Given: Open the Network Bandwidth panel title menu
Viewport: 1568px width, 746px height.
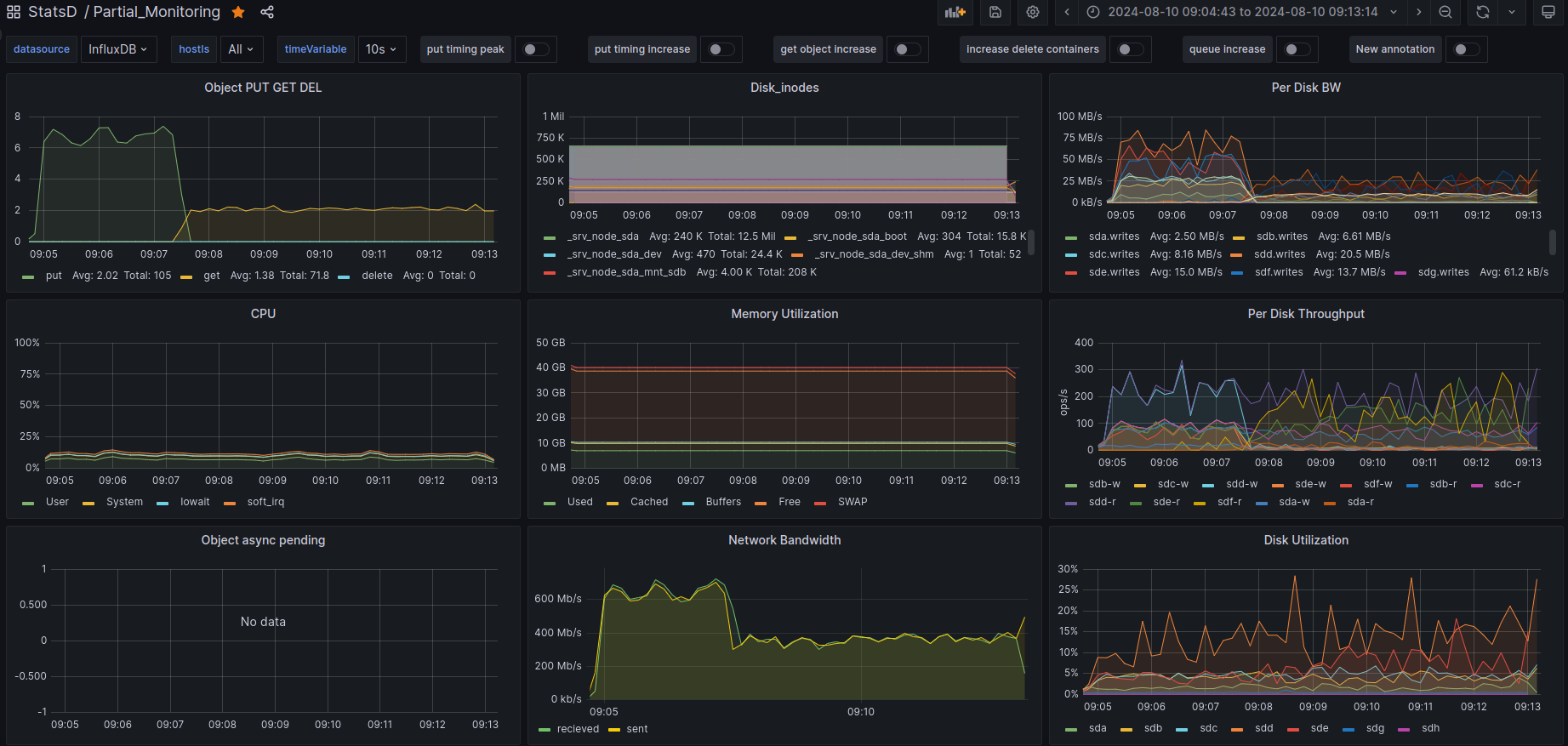Looking at the screenshot, I should [x=784, y=540].
